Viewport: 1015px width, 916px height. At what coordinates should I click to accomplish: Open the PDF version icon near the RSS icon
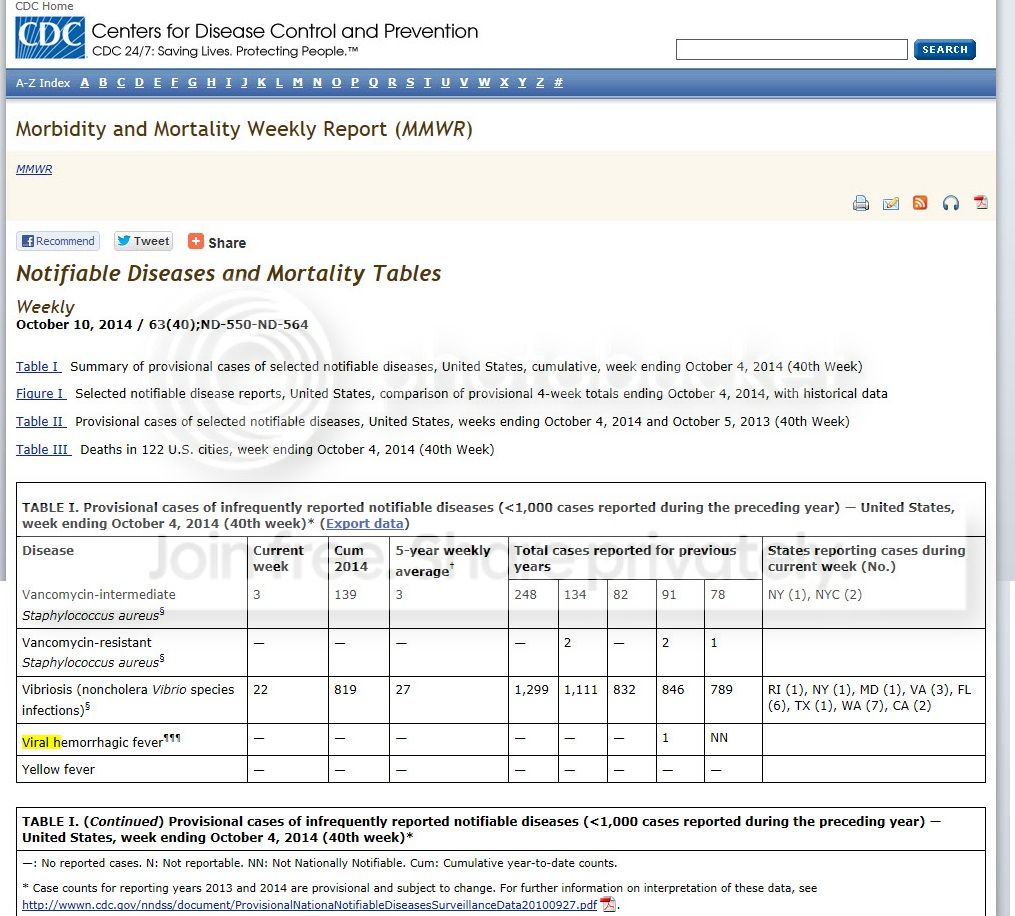click(x=981, y=203)
